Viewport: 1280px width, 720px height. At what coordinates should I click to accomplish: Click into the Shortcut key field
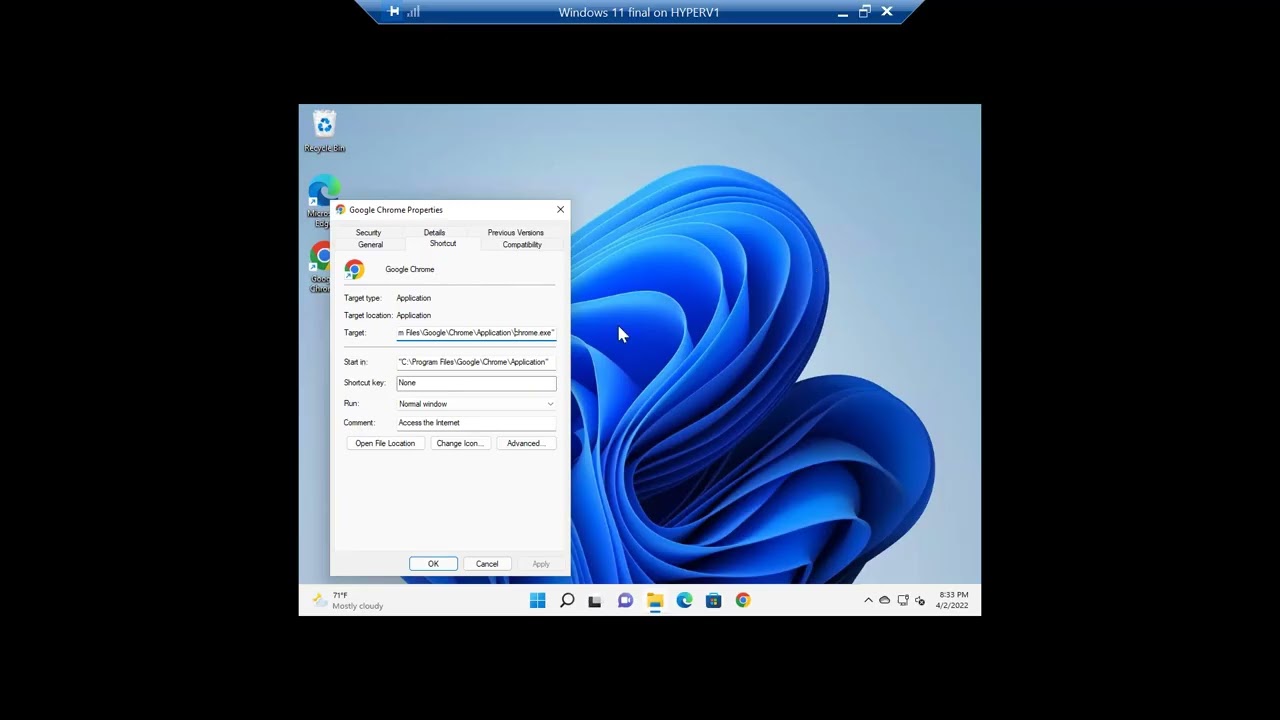coord(476,383)
